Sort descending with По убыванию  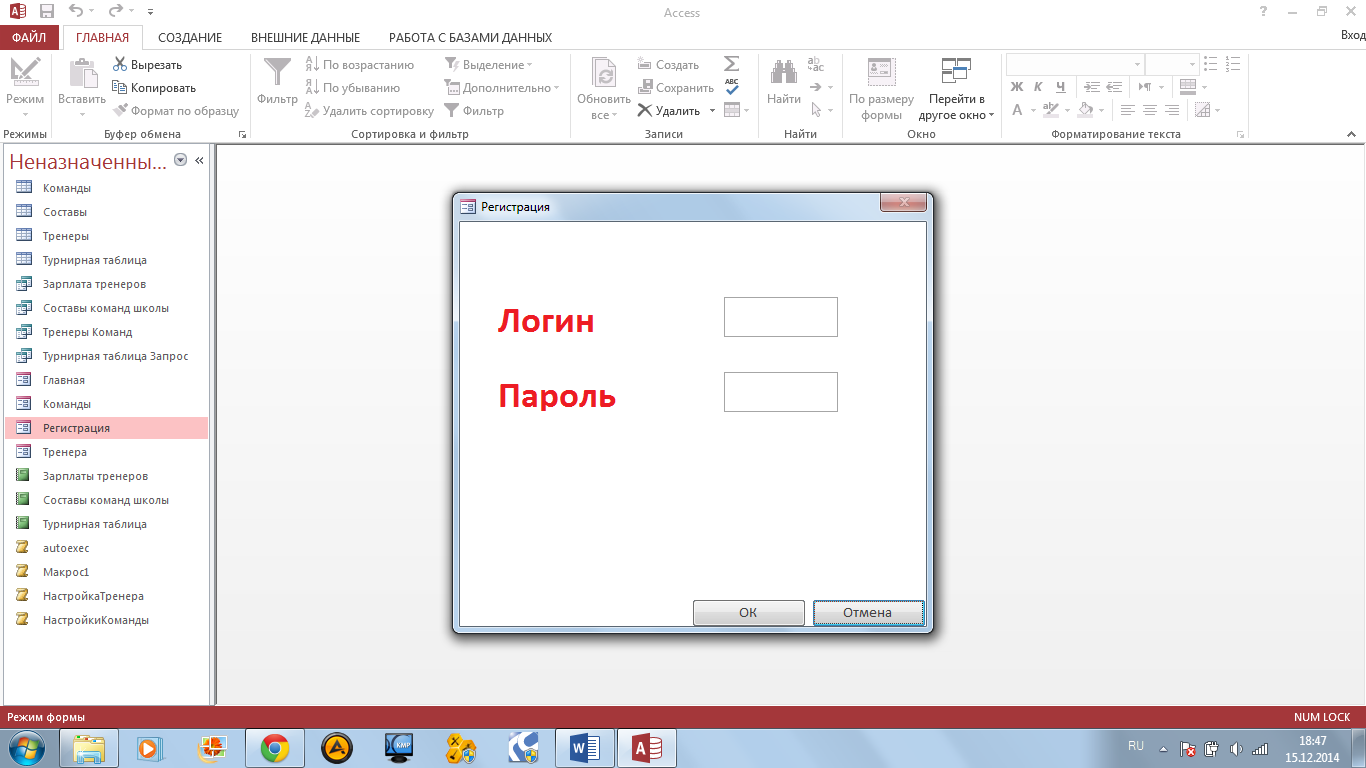[x=352, y=87]
